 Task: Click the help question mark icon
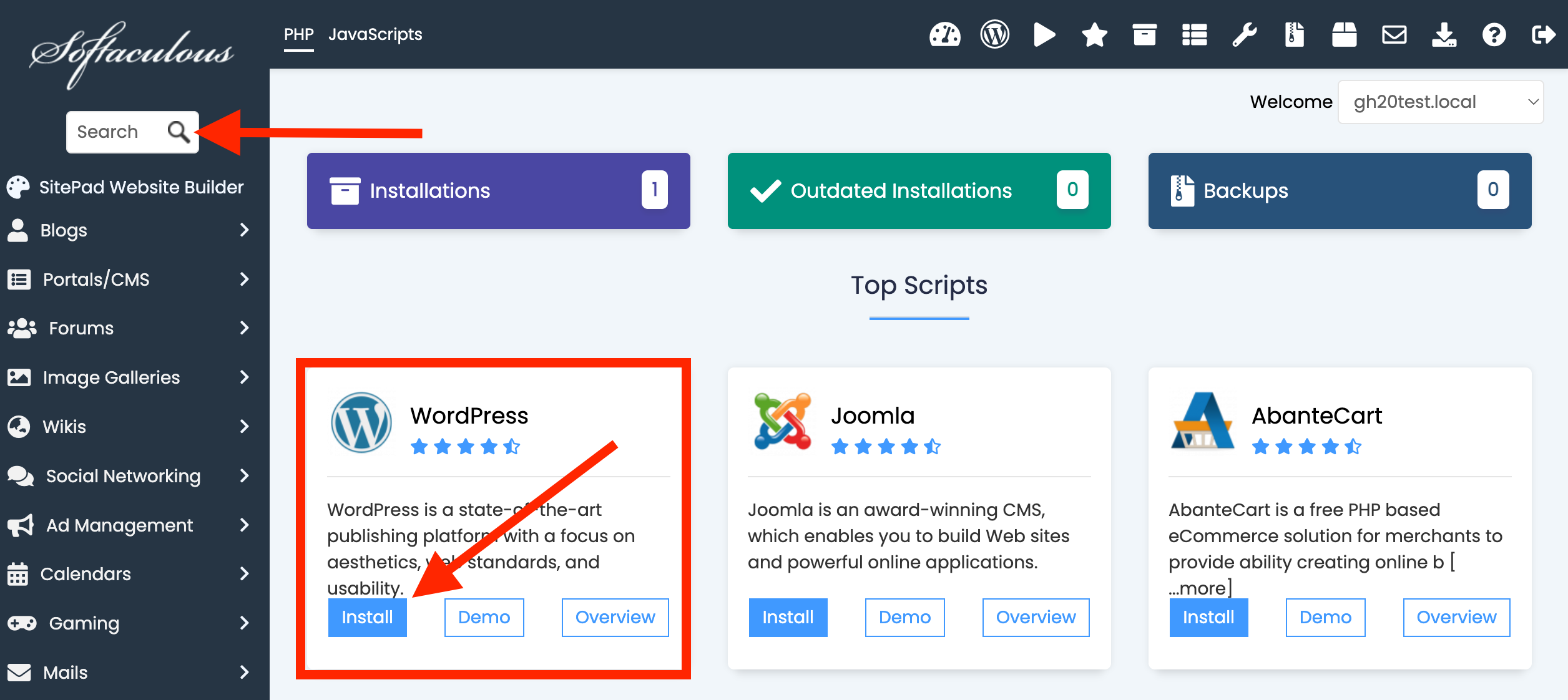(x=1494, y=35)
